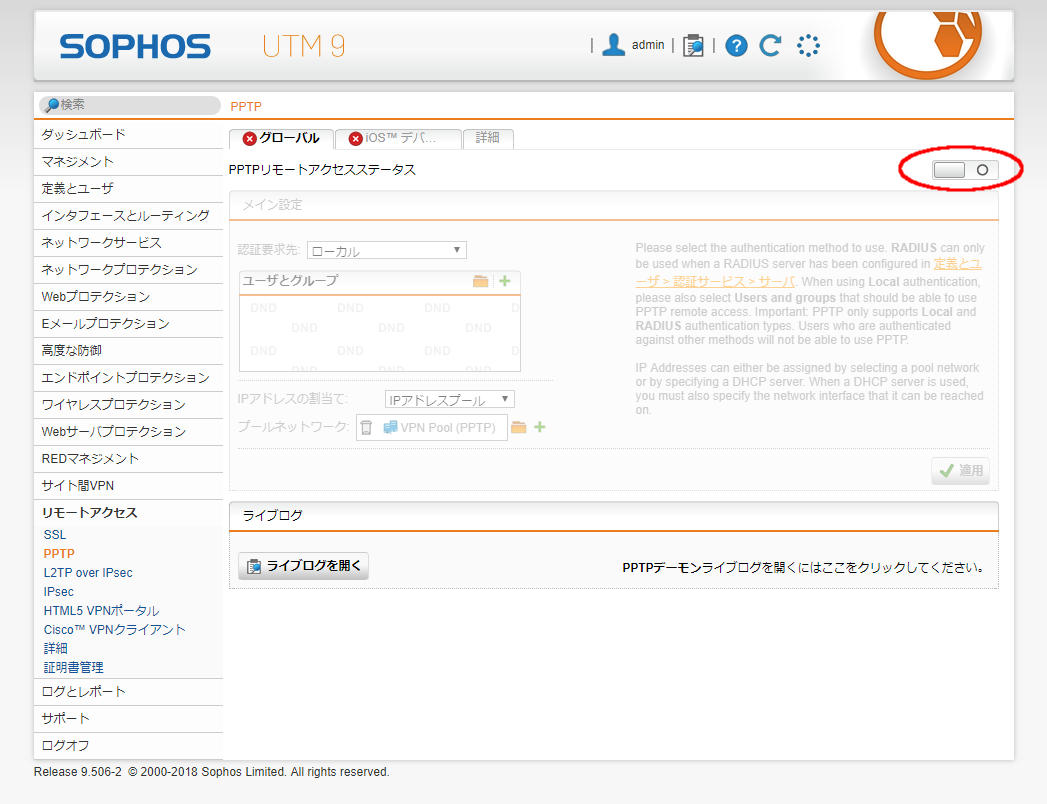
Task: Click green plus in ユーザとグループ box
Action: [x=505, y=281]
